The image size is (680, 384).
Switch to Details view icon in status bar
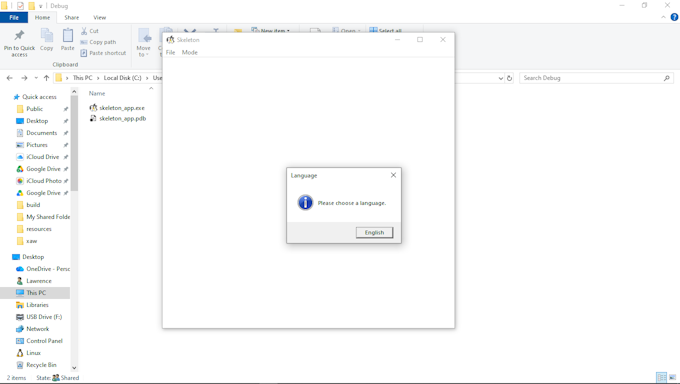661,377
